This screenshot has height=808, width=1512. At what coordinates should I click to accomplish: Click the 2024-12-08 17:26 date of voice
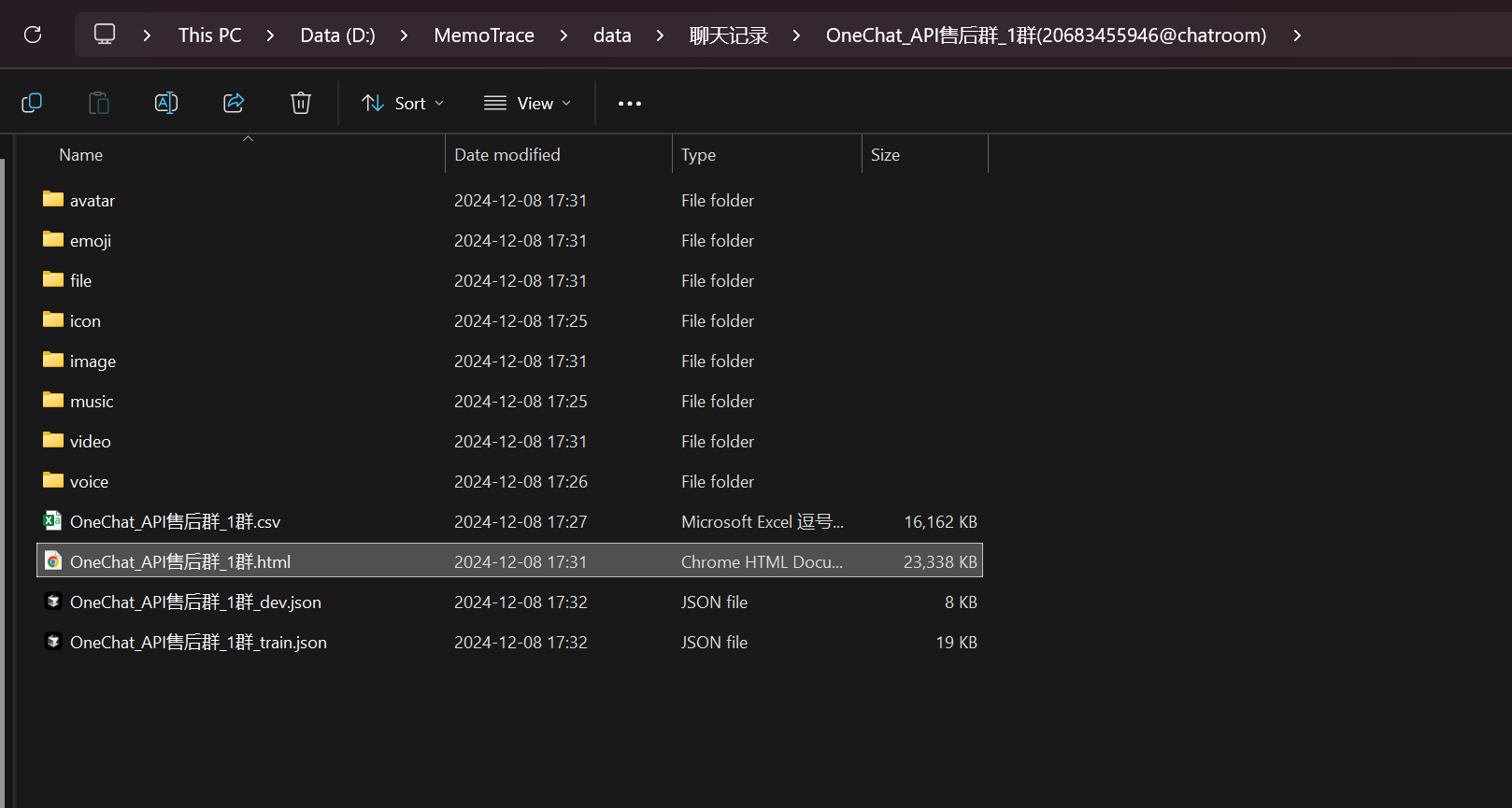pos(521,482)
